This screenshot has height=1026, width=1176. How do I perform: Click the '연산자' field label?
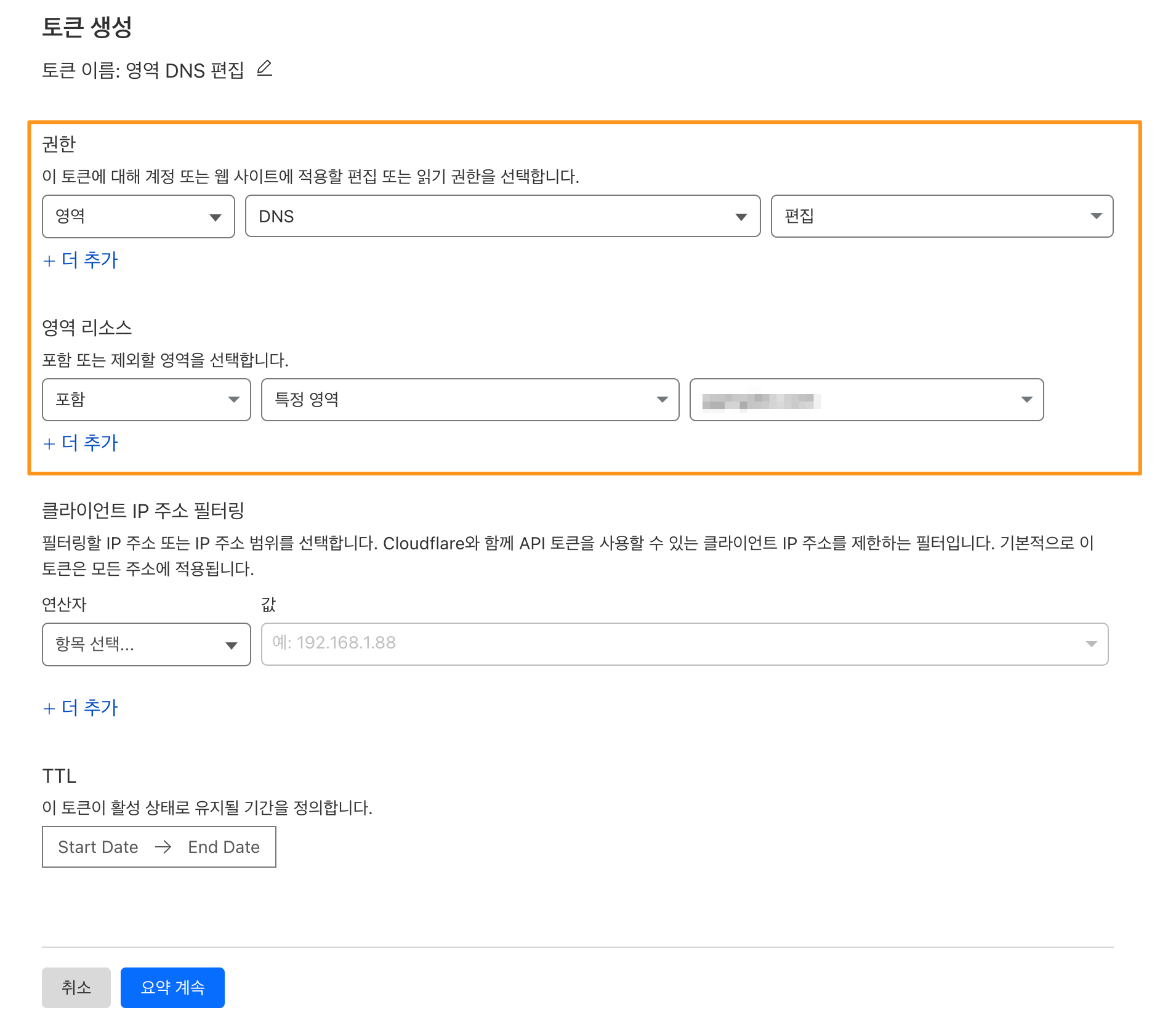coord(64,604)
